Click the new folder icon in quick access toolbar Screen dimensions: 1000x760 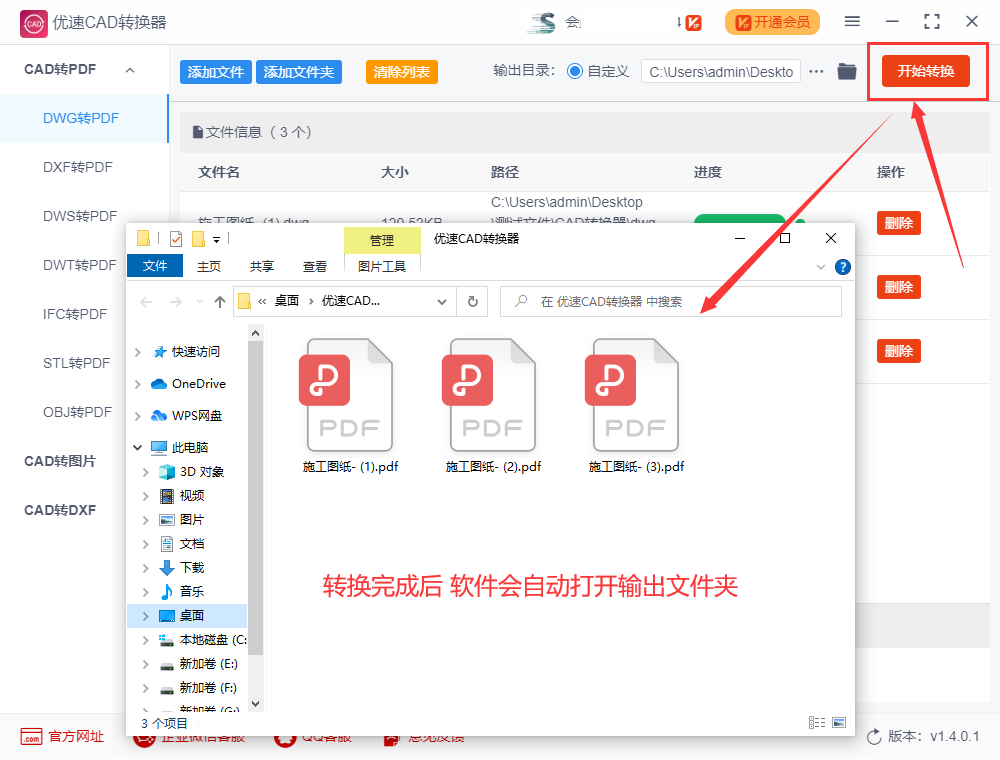(199, 239)
